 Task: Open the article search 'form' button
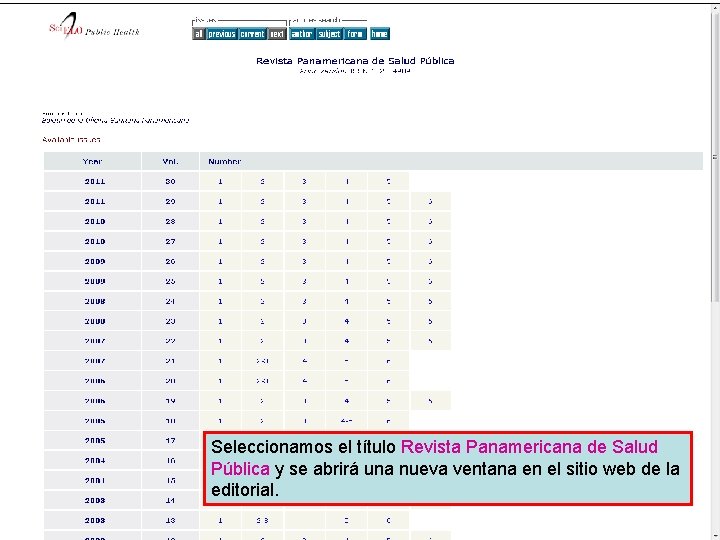coord(355,34)
